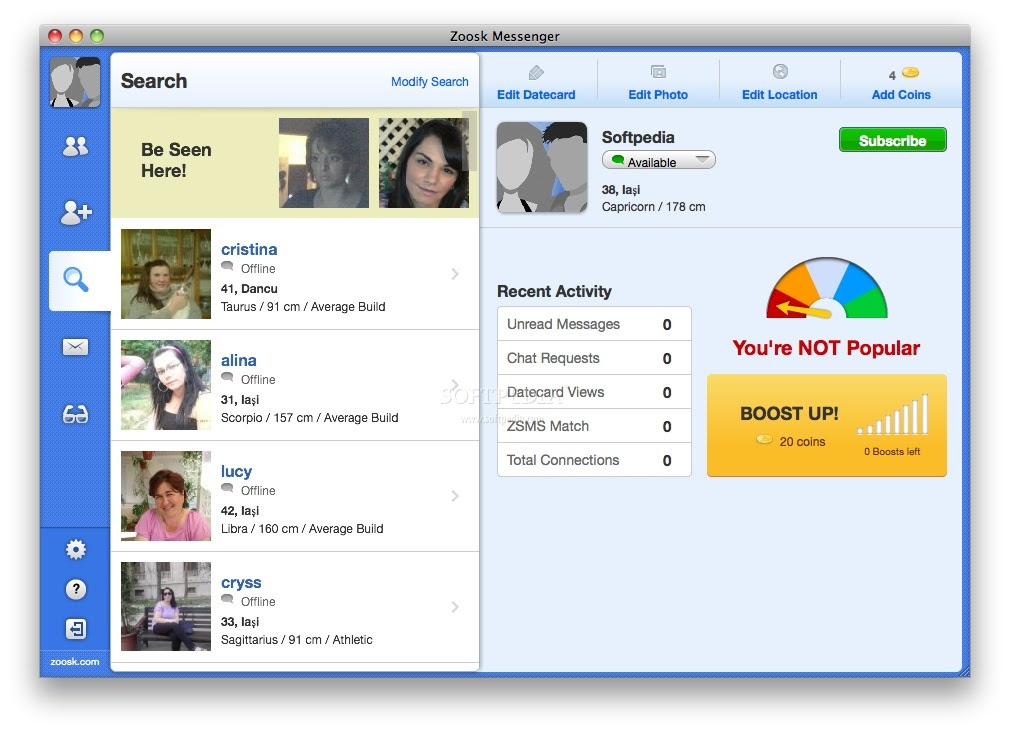
Task: Click the Be Seen Here! text
Action: point(176,160)
